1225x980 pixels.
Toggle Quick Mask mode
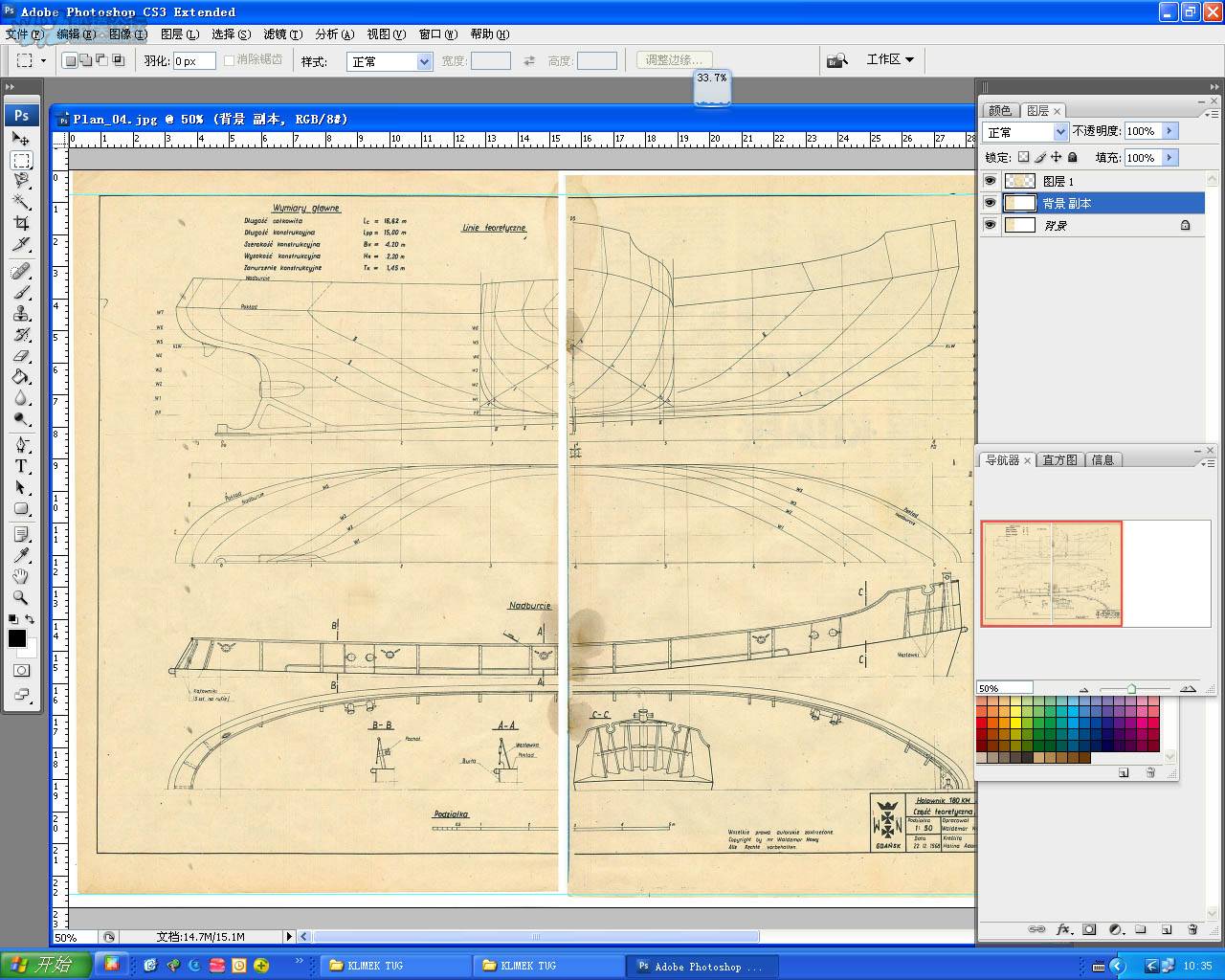21,671
